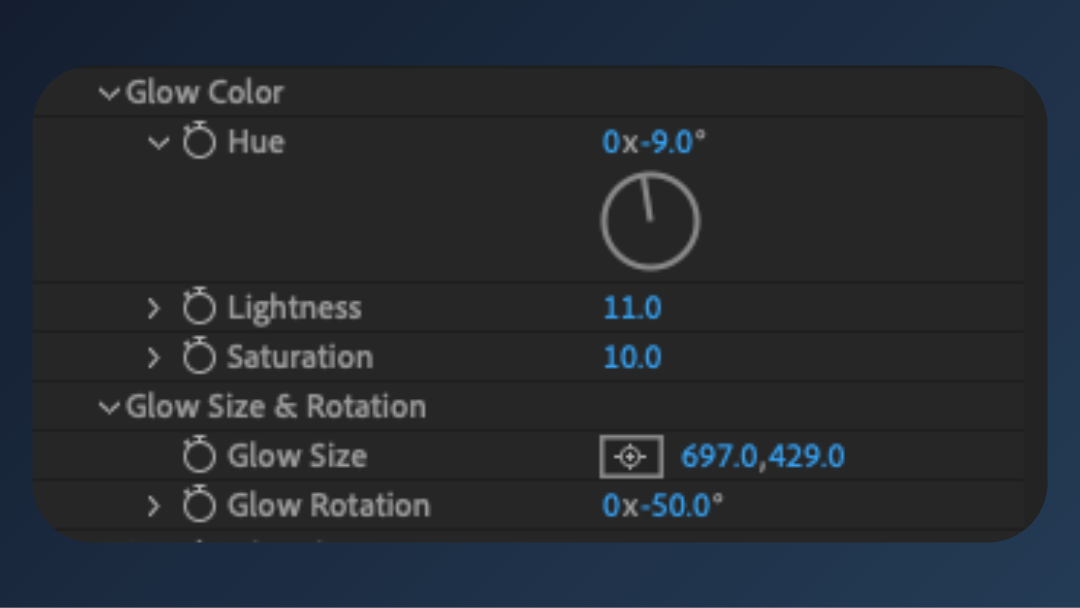Select the Glow Color group label

click(x=205, y=93)
